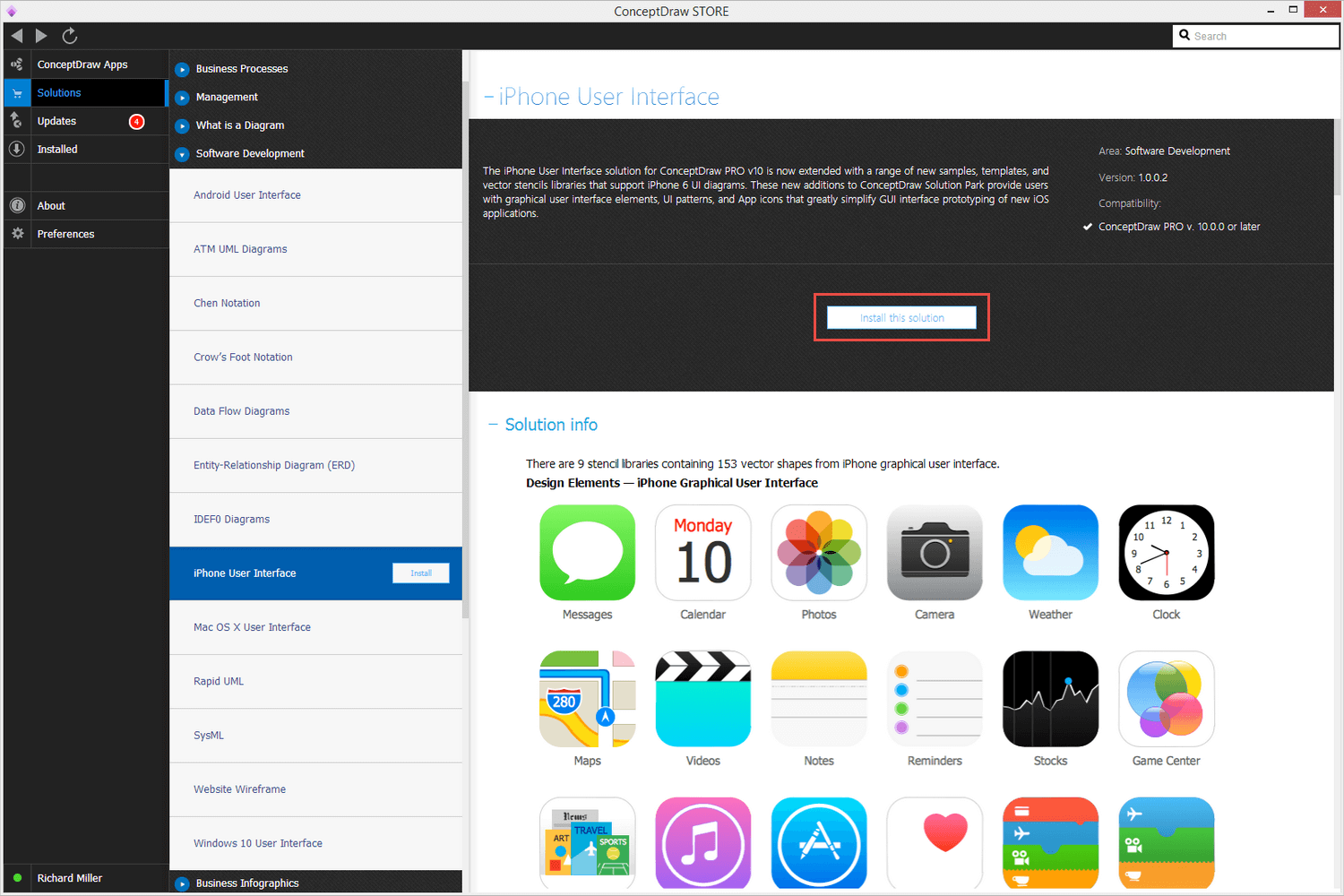Open the Installed section
The height and width of the screenshot is (896, 1344).
pos(86,149)
